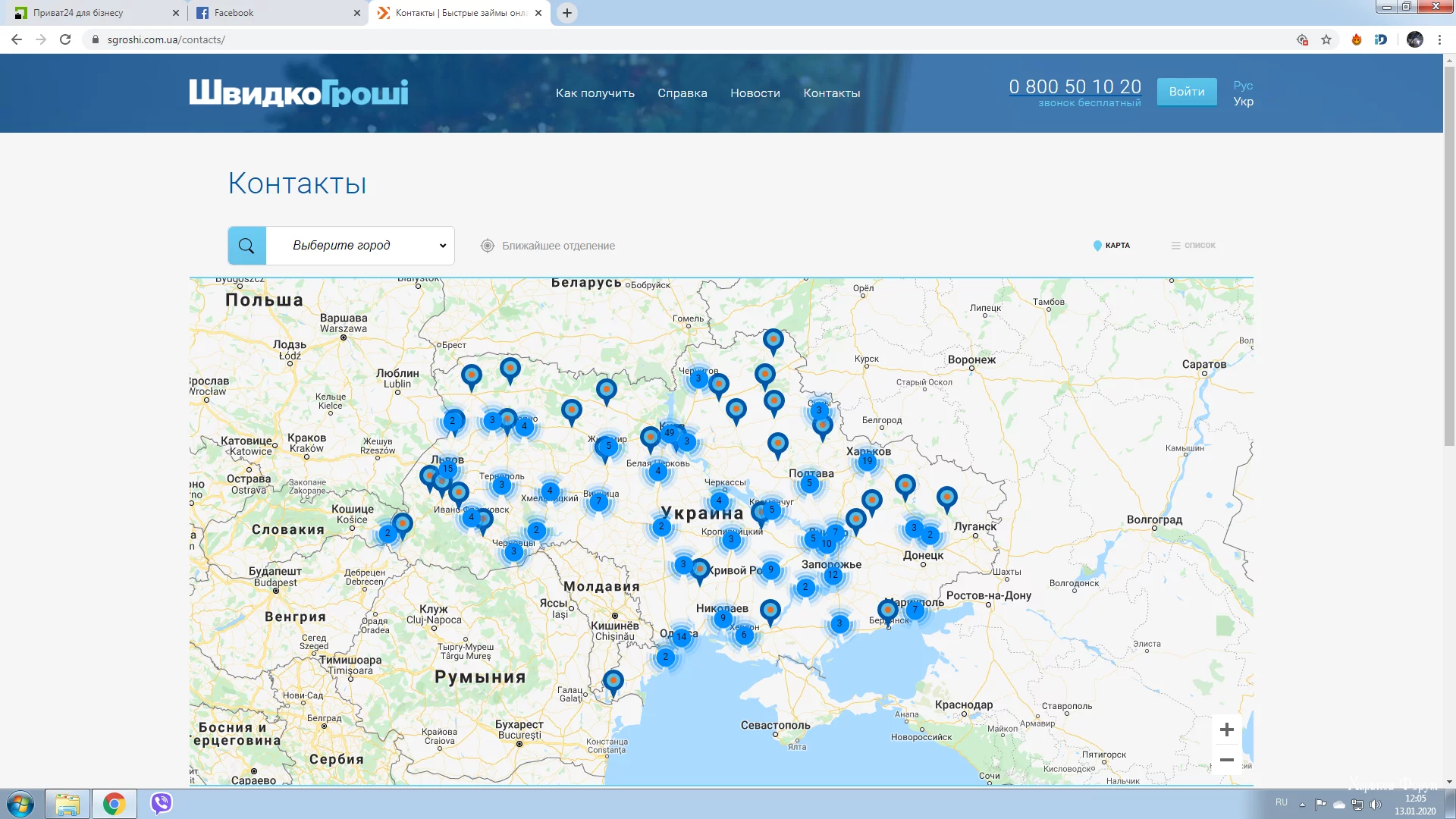
Task: Open Chrome three-dot menu
Action: [x=1439, y=39]
